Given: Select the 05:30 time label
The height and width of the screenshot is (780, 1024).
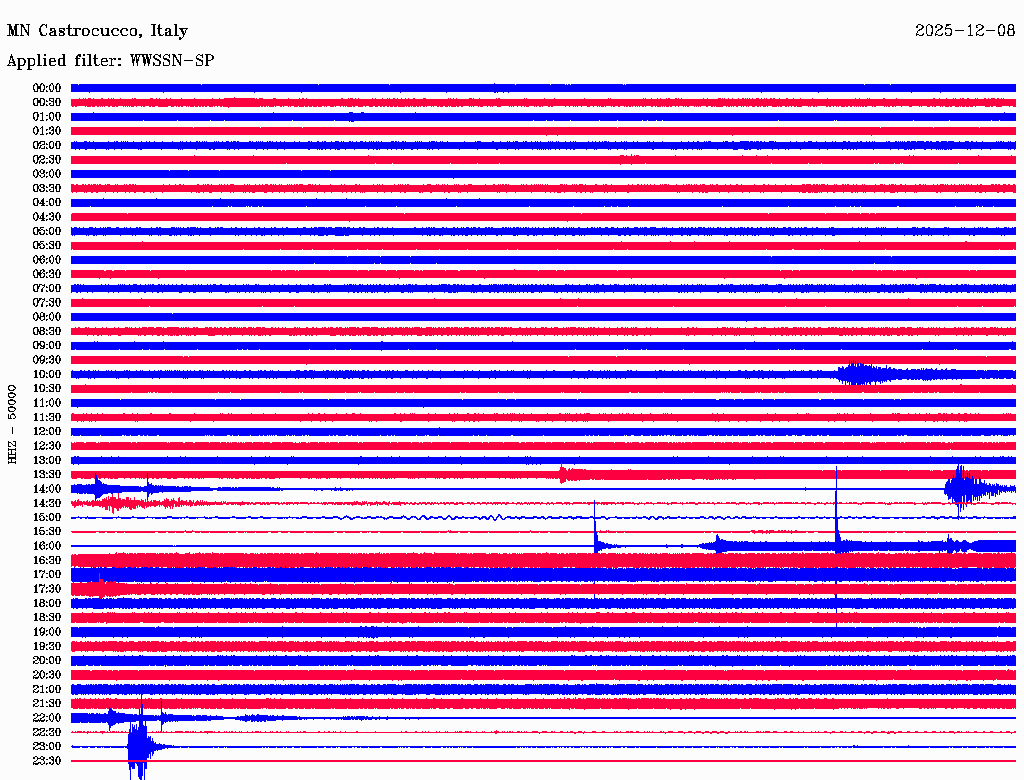Looking at the screenshot, I should pos(47,245).
